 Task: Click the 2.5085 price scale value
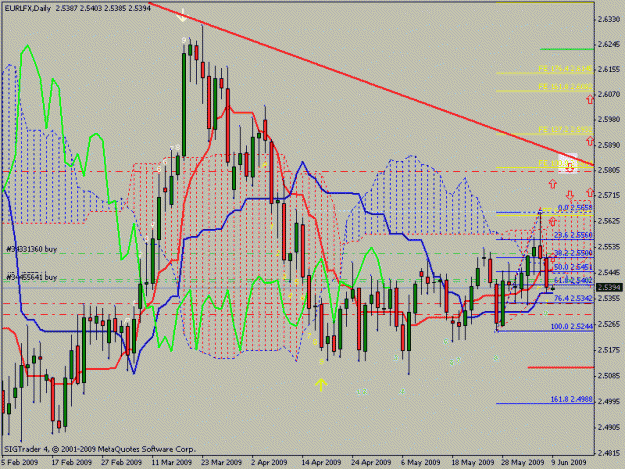610,375
